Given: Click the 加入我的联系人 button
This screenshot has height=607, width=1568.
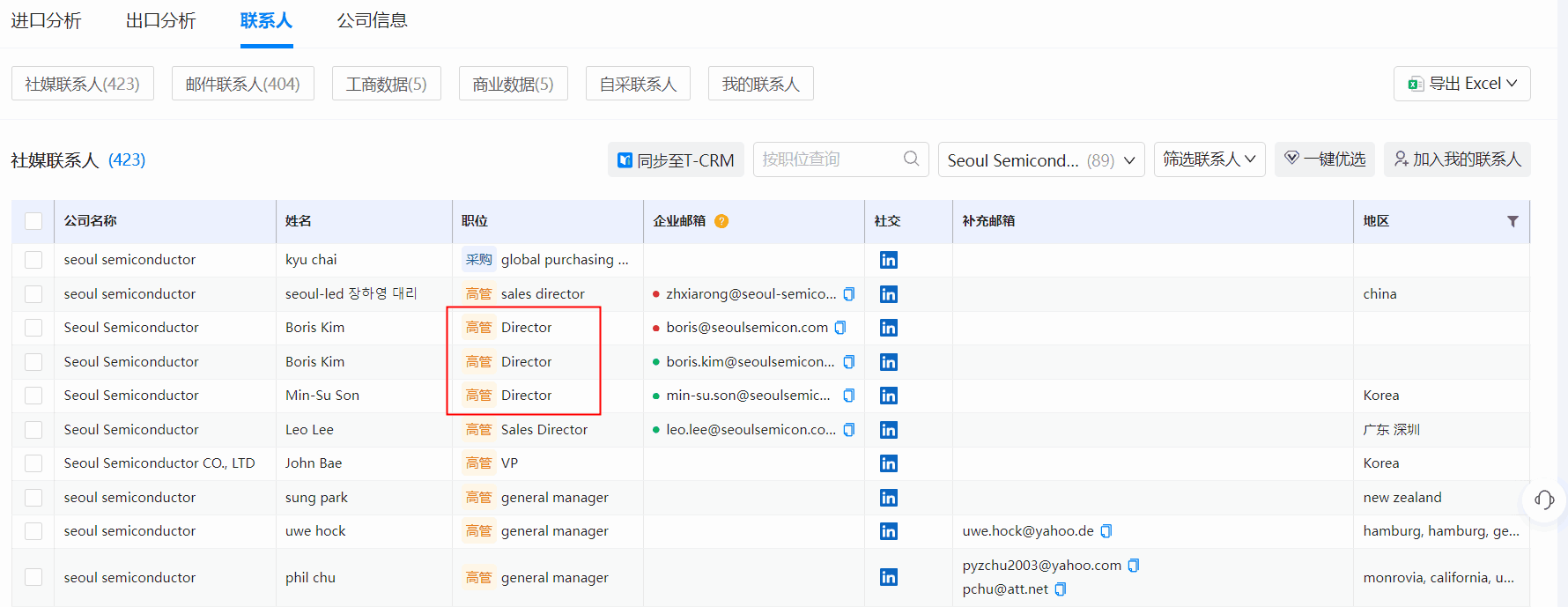Looking at the screenshot, I should click(1457, 159).
